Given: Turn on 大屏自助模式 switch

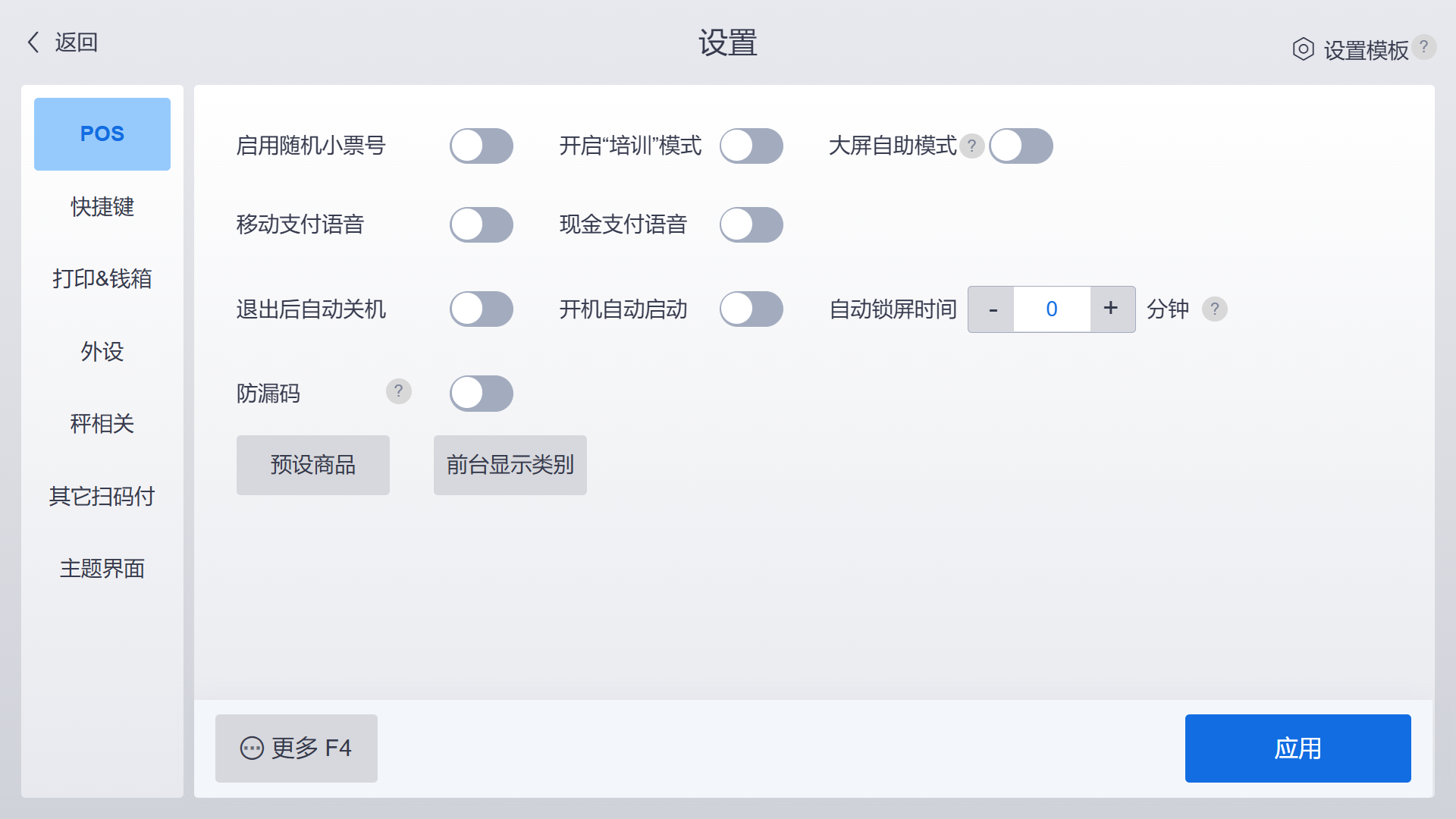Looking at the screenshot, I should click(x=1021, y=146).
